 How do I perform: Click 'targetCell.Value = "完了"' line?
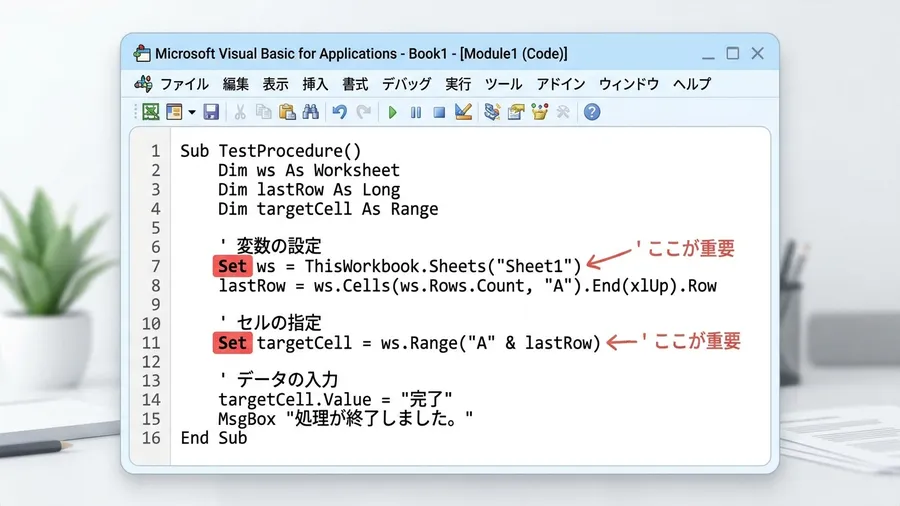point(335,399)
